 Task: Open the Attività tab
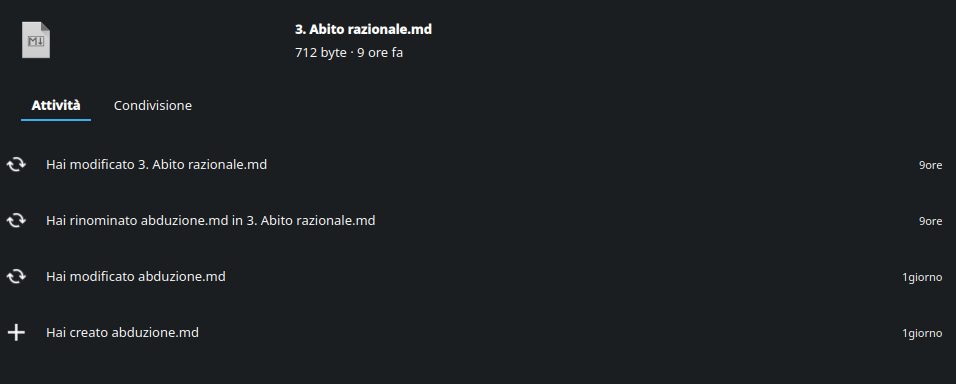click(56, 105)
